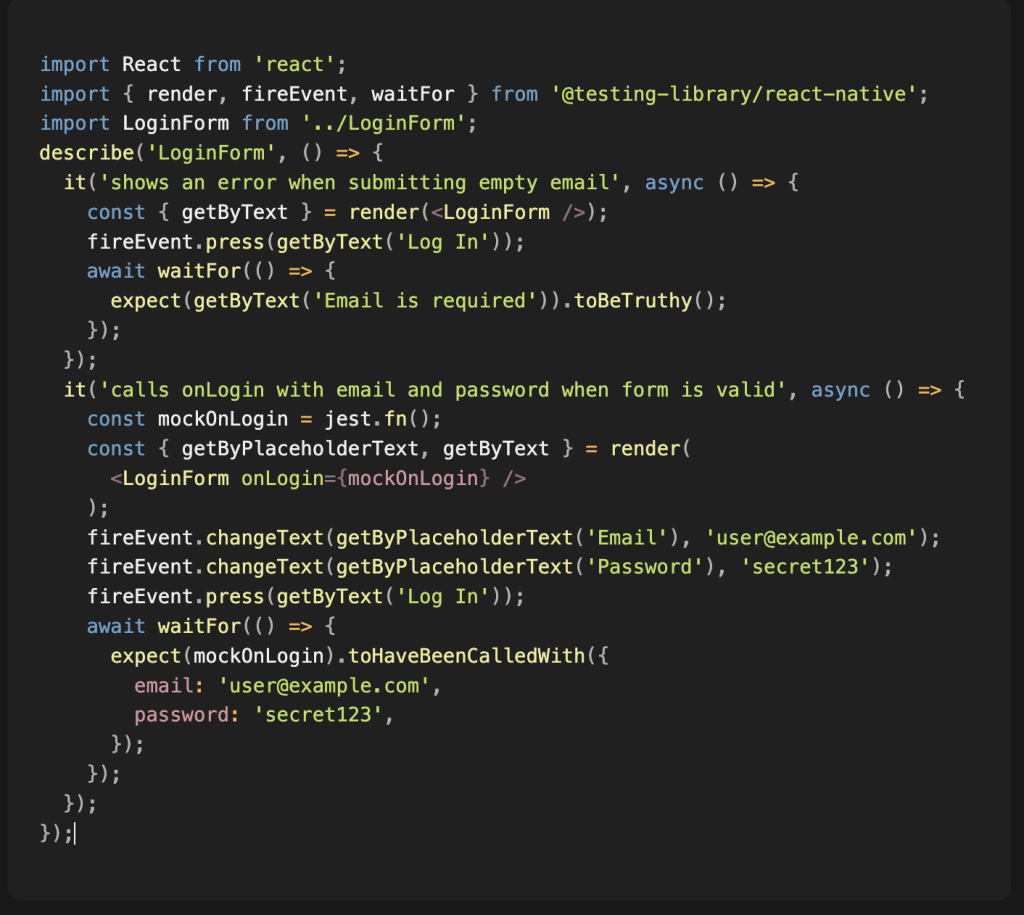Click the onLogin prop in the LoginForm JSX tag
This screenshot has height=915, width=1024.
coord(276,478)
